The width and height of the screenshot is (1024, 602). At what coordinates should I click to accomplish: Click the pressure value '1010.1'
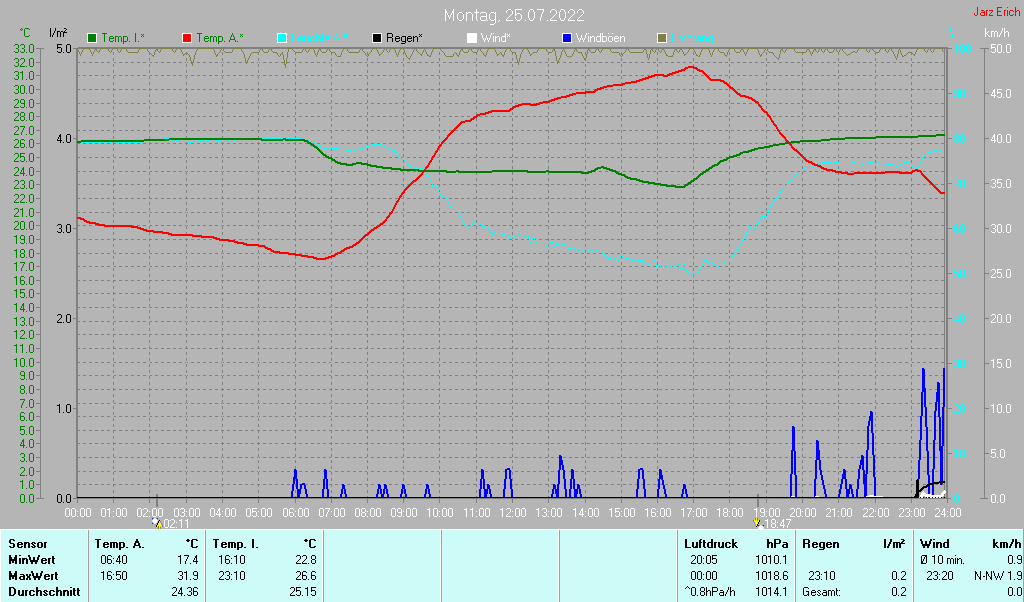tap(773, 560)
